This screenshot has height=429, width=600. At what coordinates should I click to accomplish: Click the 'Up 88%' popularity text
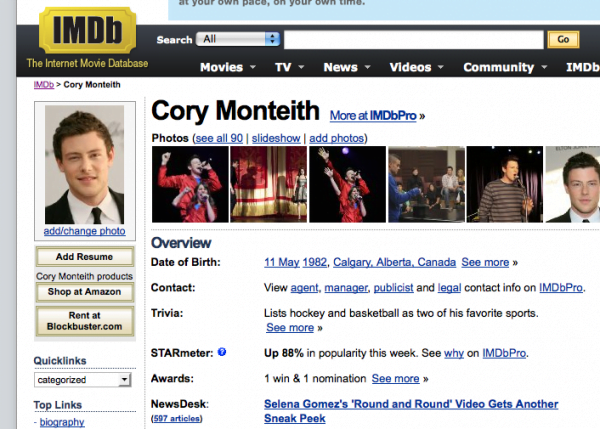pos(284,353)
